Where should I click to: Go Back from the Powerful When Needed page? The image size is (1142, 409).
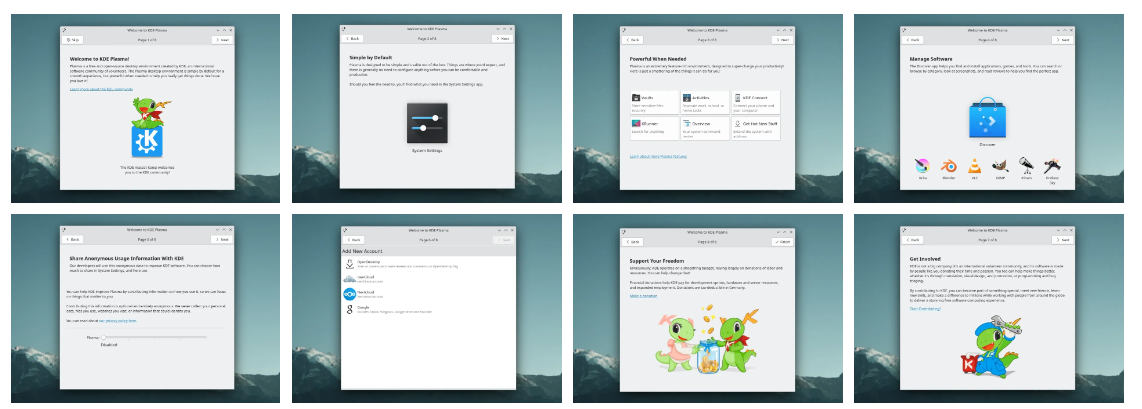click(633, 40)
